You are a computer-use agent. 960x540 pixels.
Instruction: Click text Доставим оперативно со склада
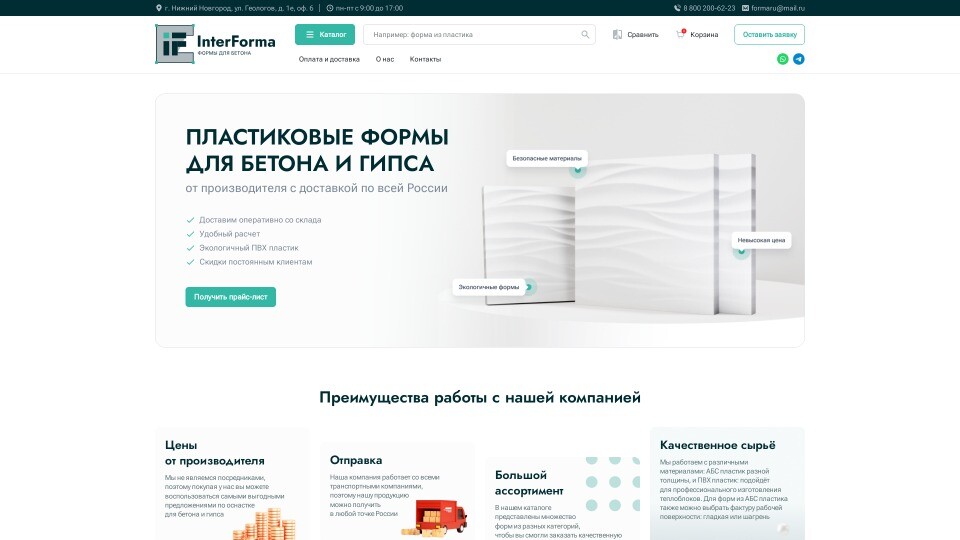[260, 220]
